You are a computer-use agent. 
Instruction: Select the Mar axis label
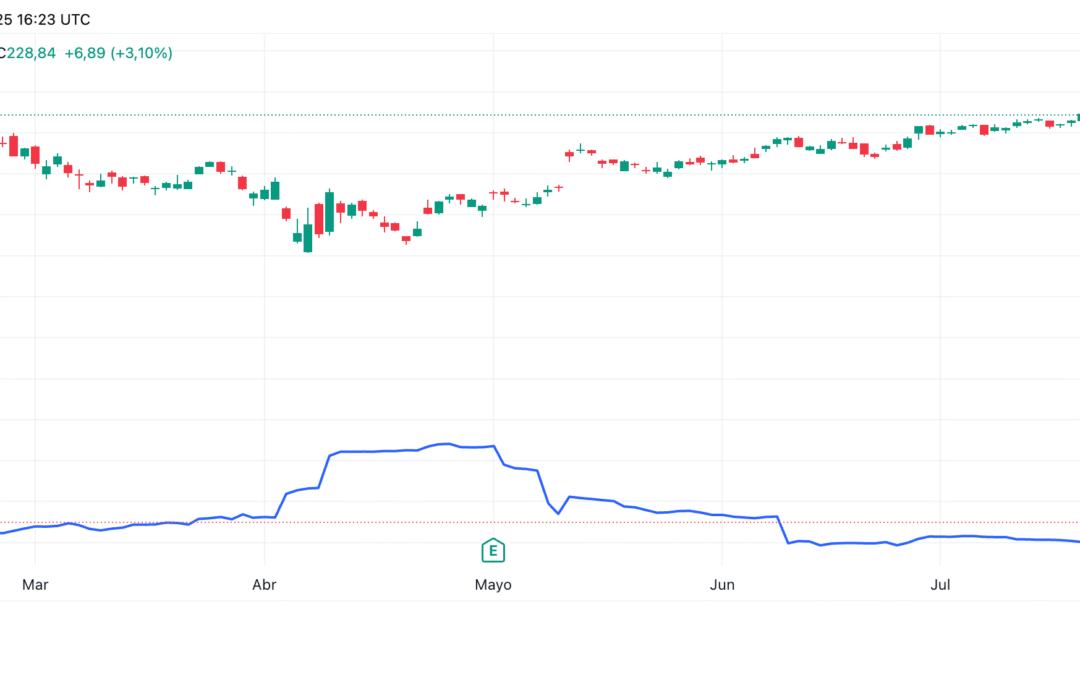[36, 585]
